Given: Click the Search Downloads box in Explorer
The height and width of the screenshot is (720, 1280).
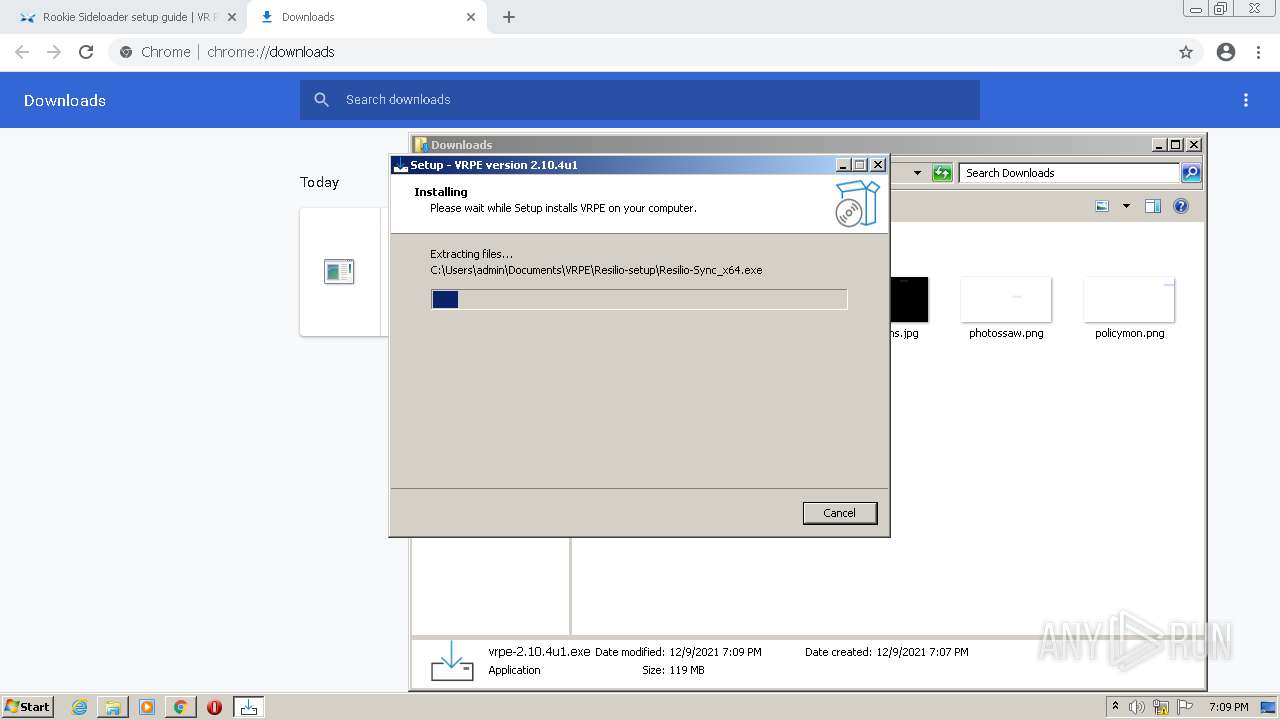Looking at the screenshot, I should coord(1069,173).
